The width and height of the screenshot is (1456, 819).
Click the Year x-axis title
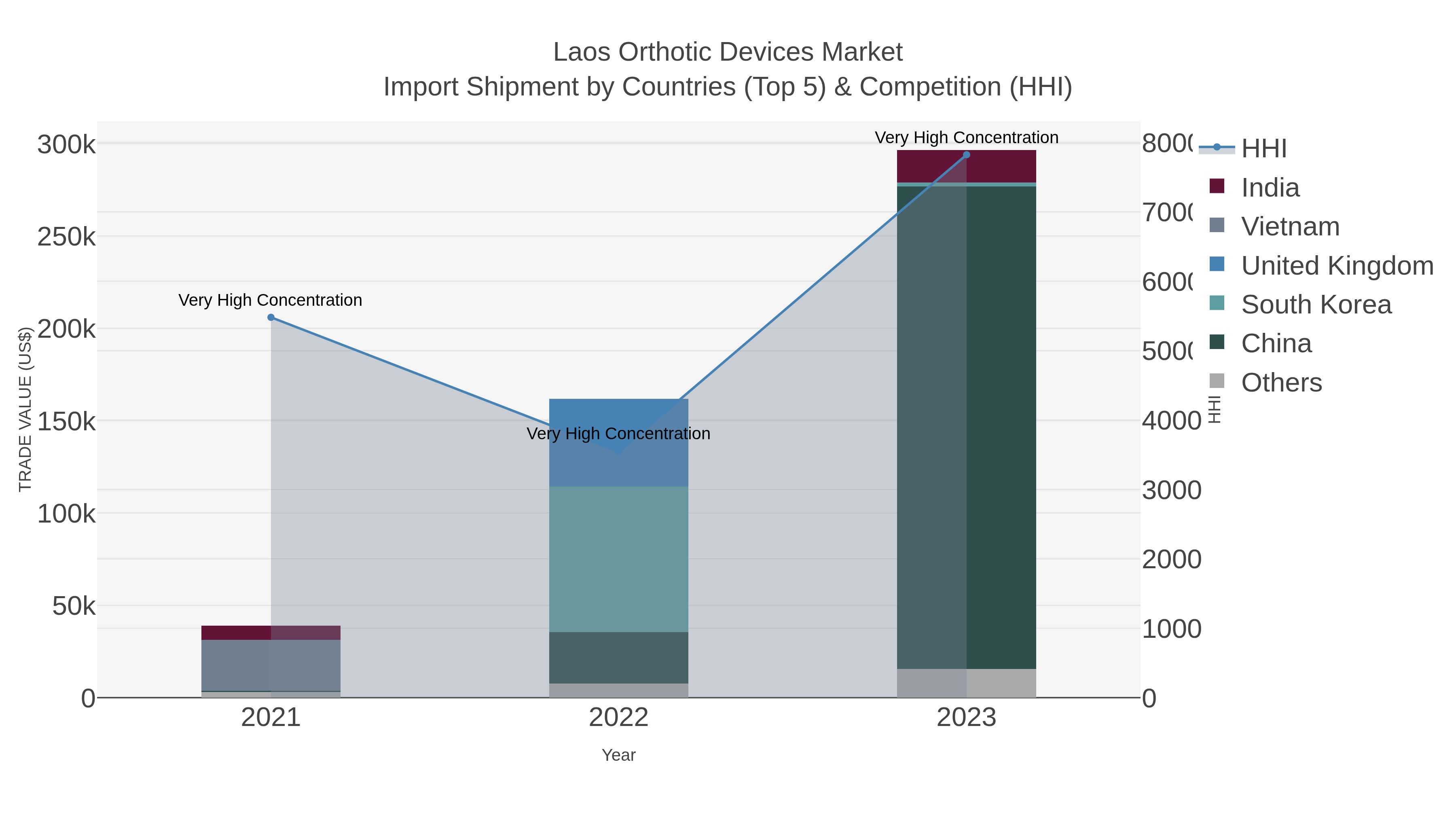pos(618,755)
